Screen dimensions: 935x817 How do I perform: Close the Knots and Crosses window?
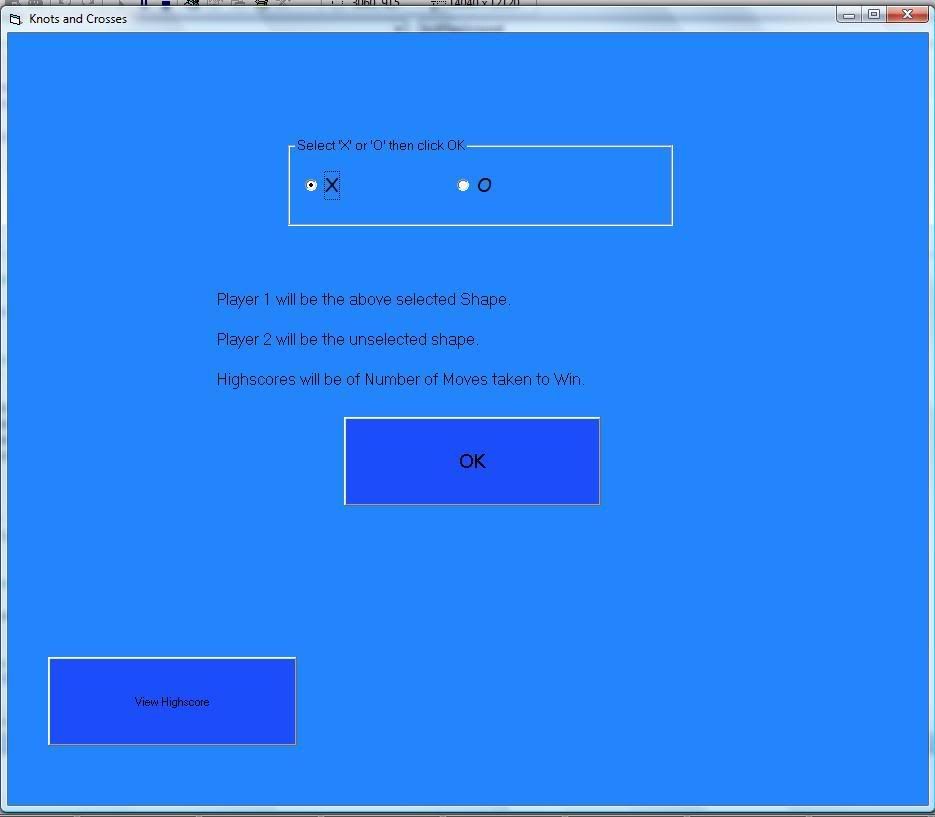tap(907, 14)
